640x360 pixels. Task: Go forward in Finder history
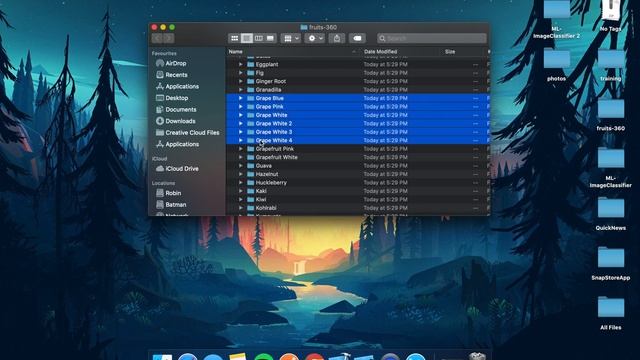169,38
